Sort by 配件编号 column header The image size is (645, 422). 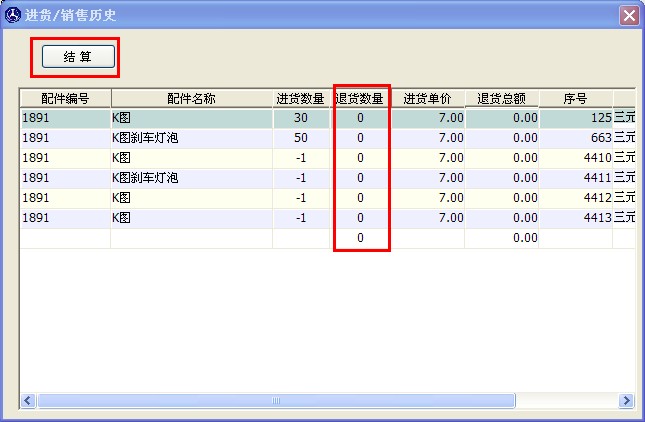pos(65,99)
